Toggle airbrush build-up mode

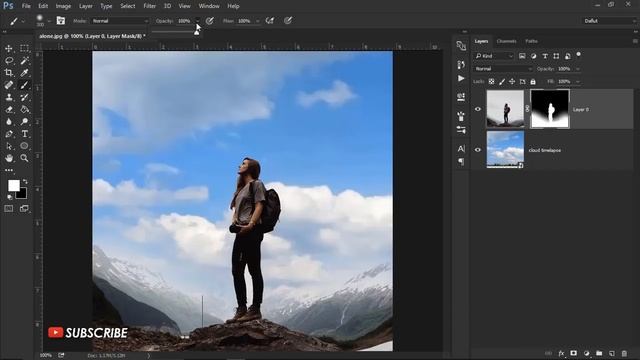click(270, 21)
